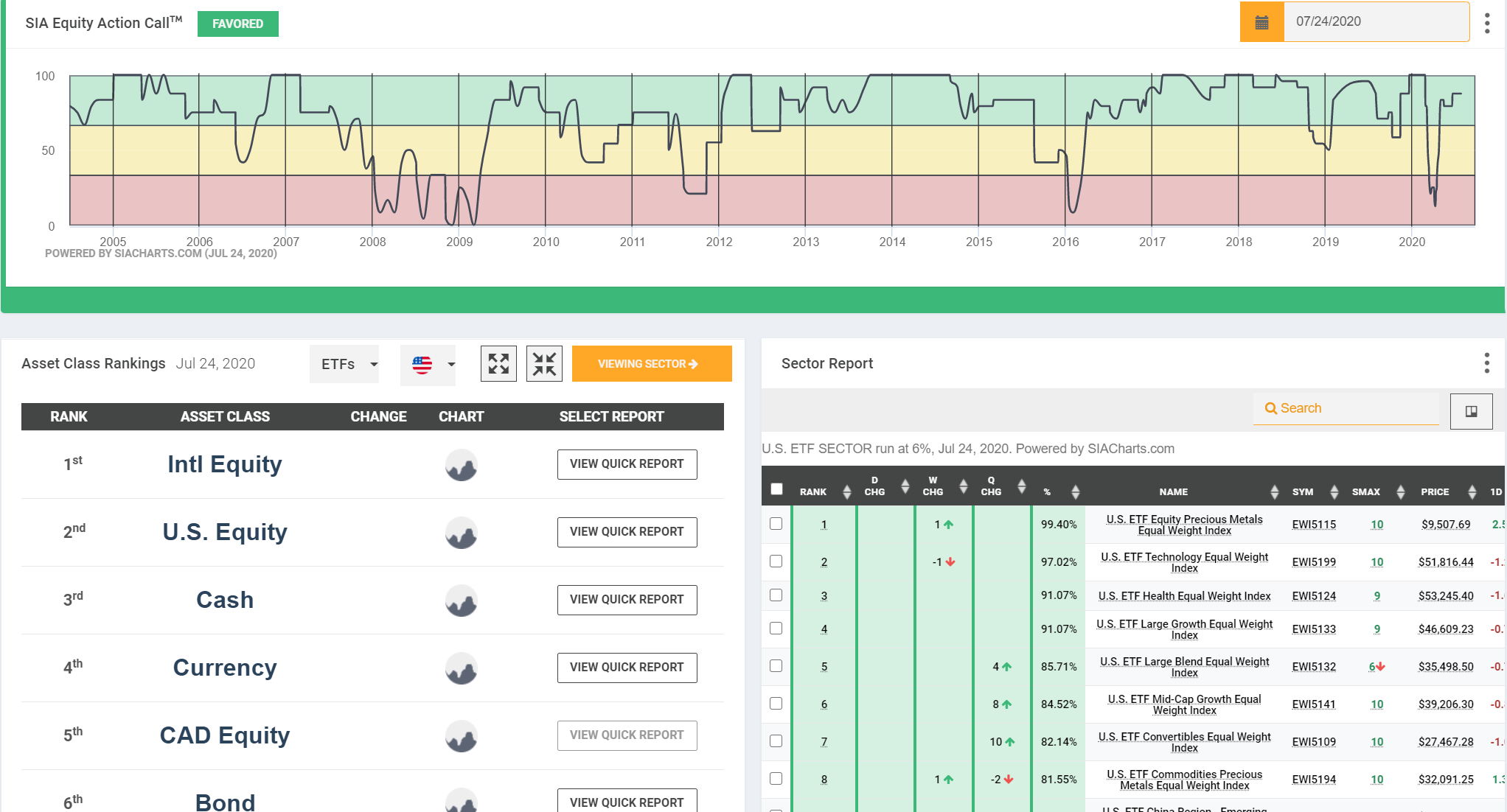The width and height of the screenshot is (1507, 812).
Task: Sort by percent column arrows
Action: [x=1075, y=491]
